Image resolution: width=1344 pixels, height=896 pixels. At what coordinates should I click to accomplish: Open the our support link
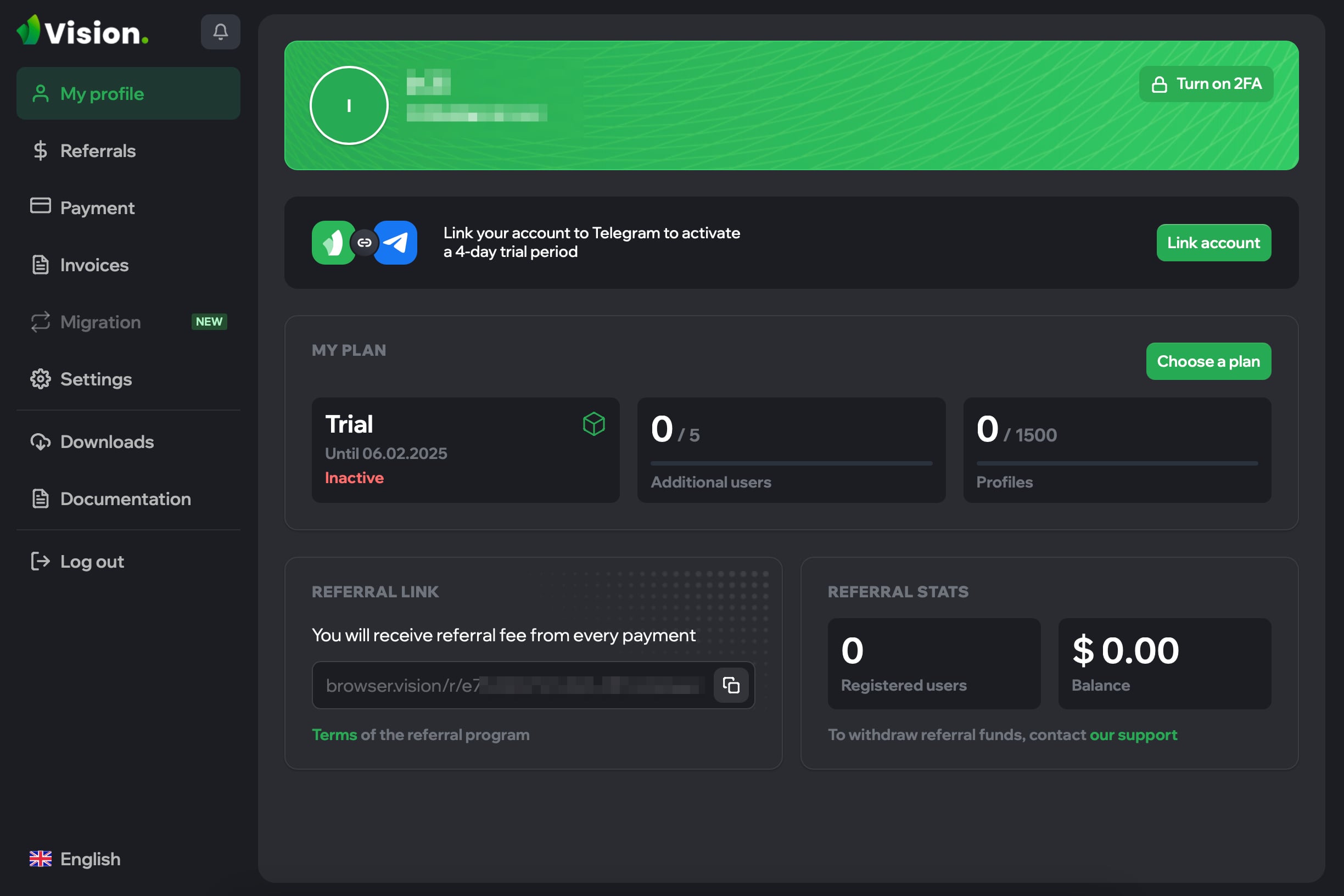1133,734
